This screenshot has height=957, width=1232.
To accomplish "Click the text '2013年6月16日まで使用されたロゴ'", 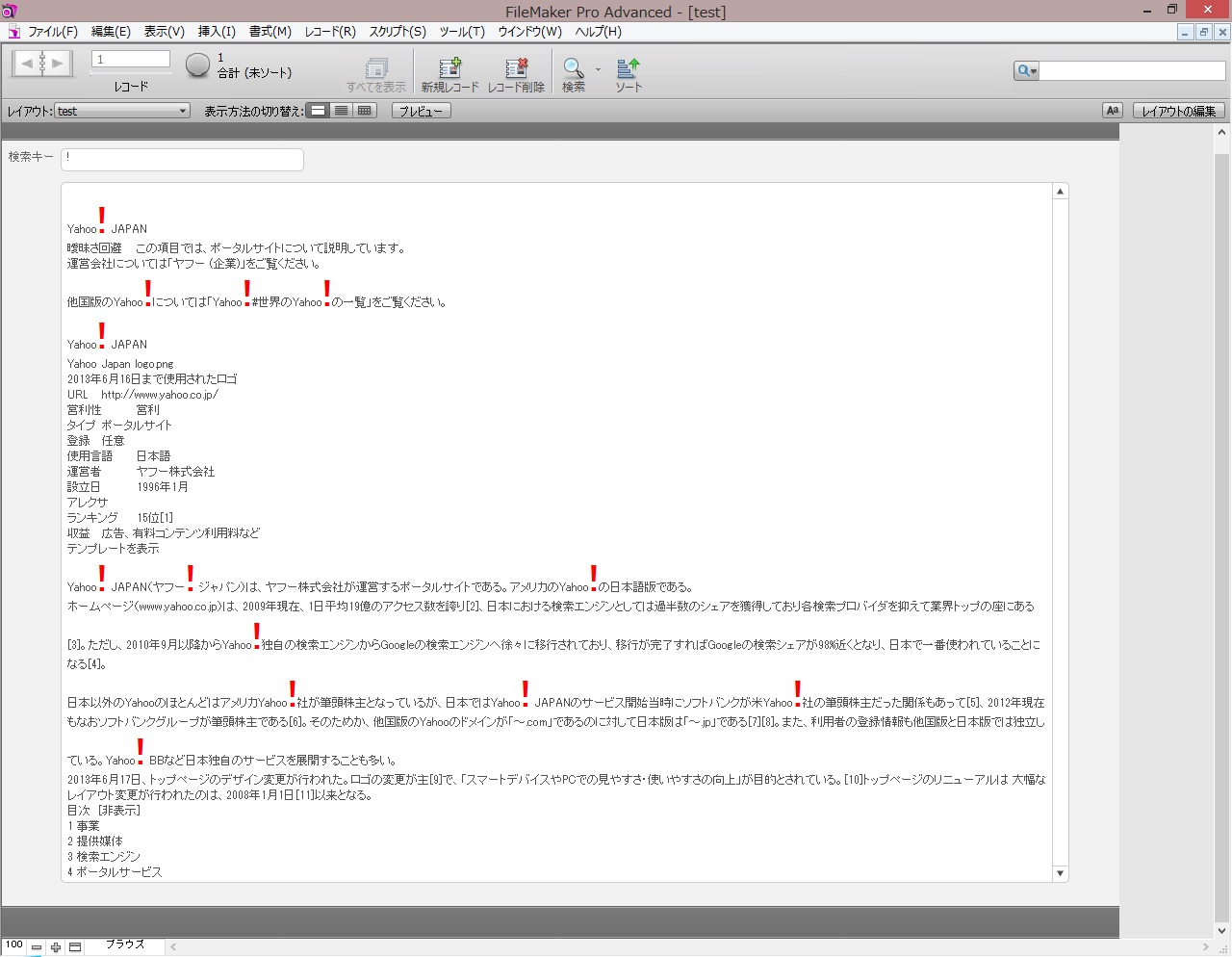I will [152, 379].
